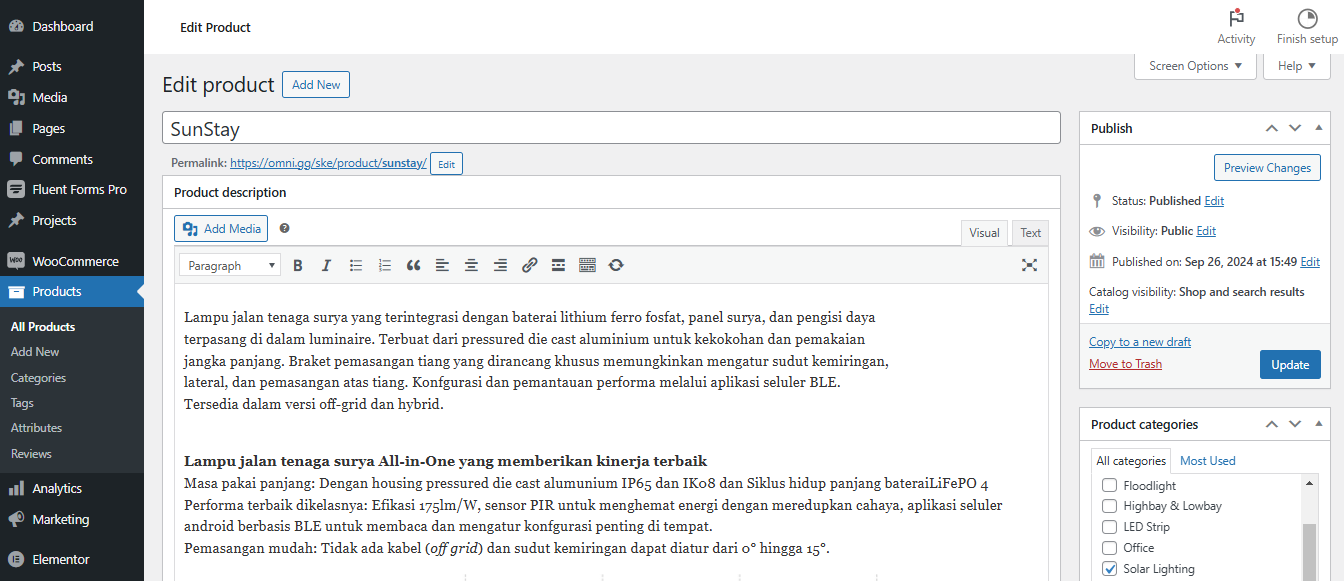The width and height of the screenshot is (1344, 581).
Task: Check the Floodlight category
Action: [1108, 485]
